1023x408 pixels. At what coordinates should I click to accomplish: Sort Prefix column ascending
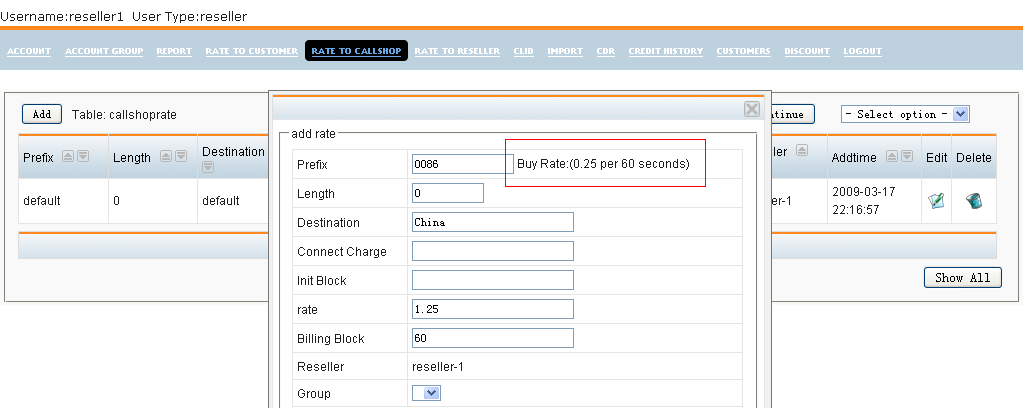67,157
